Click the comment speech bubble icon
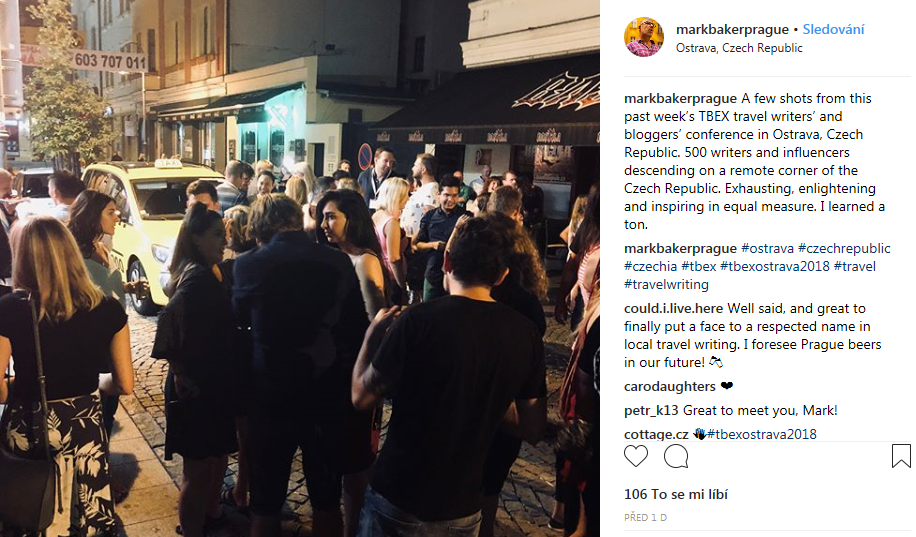916x537 pixels. click(x=676, y=456)
